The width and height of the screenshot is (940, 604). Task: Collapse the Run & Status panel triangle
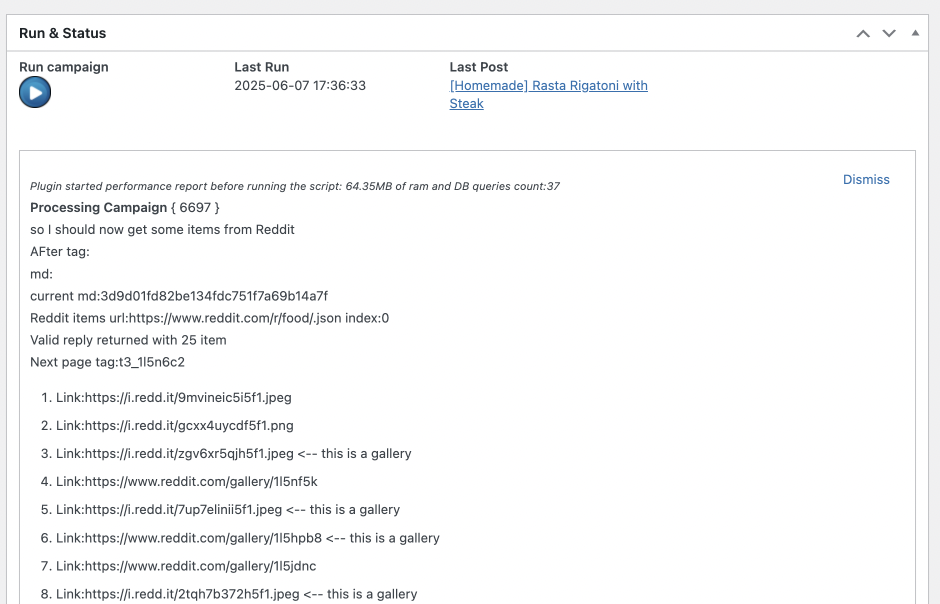pyautogui.click(x=914, y=33)
